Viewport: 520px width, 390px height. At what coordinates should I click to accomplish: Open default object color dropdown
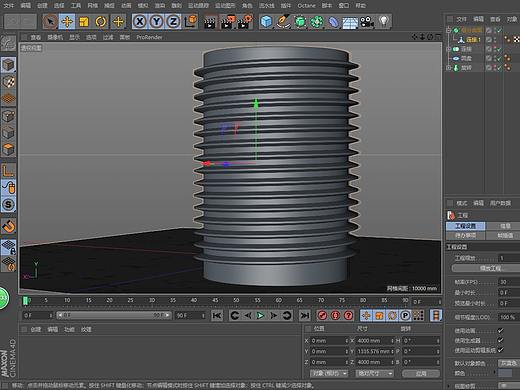[509, 363]
